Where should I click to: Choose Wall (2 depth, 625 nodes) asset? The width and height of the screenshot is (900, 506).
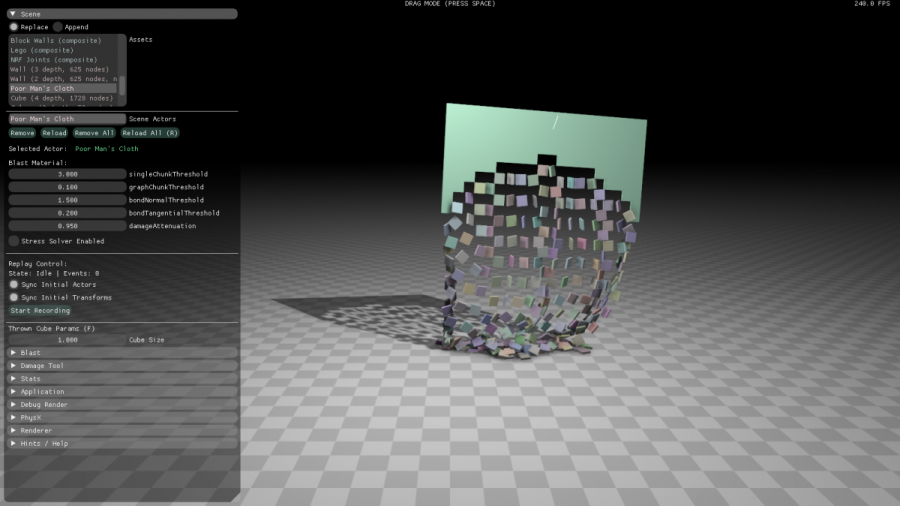[x=63, y=79]
